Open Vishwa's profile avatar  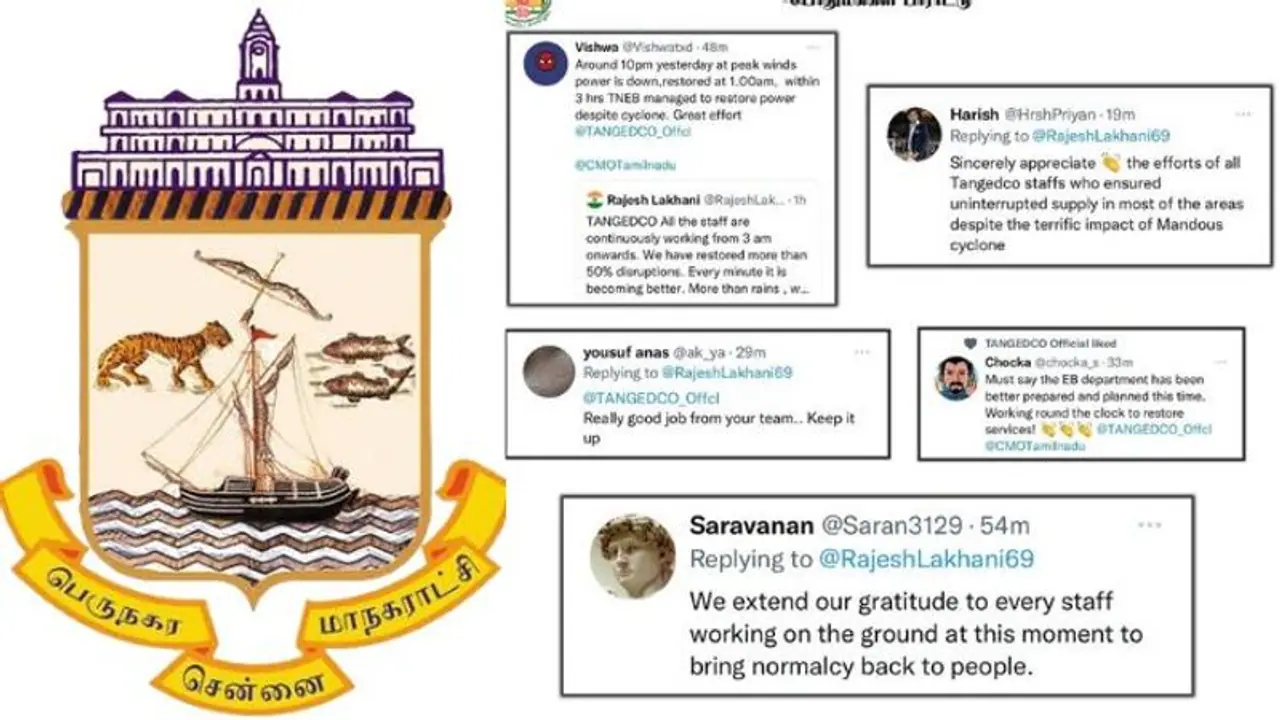point(546,65)
